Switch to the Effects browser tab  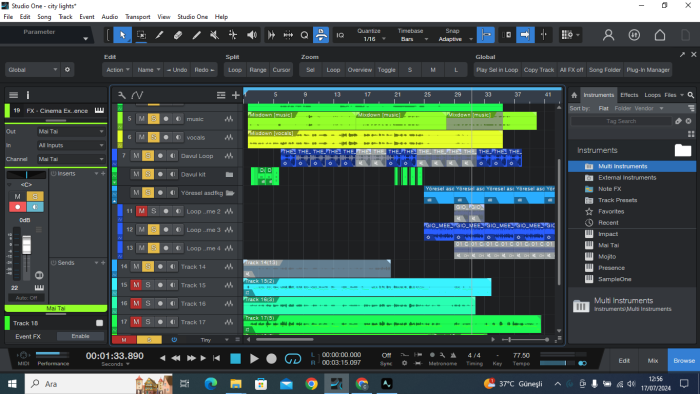(629, 95)
